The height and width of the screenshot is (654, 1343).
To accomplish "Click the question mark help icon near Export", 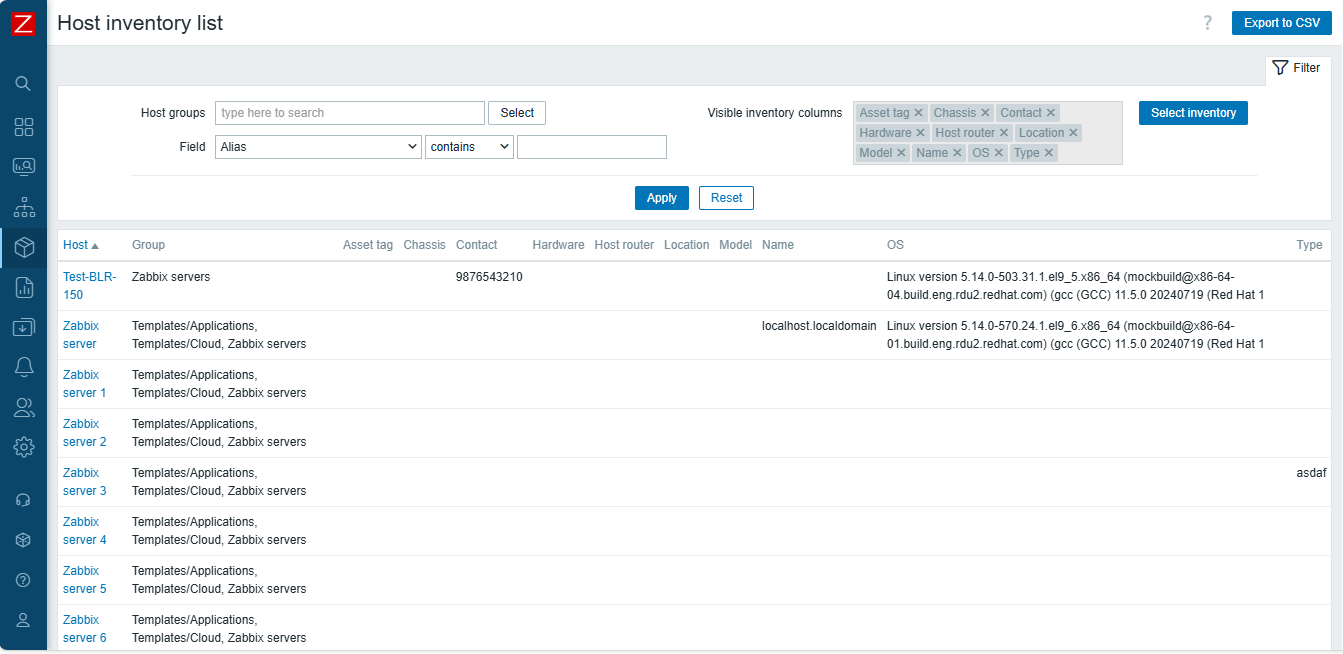I will (x=1208, y=23).
